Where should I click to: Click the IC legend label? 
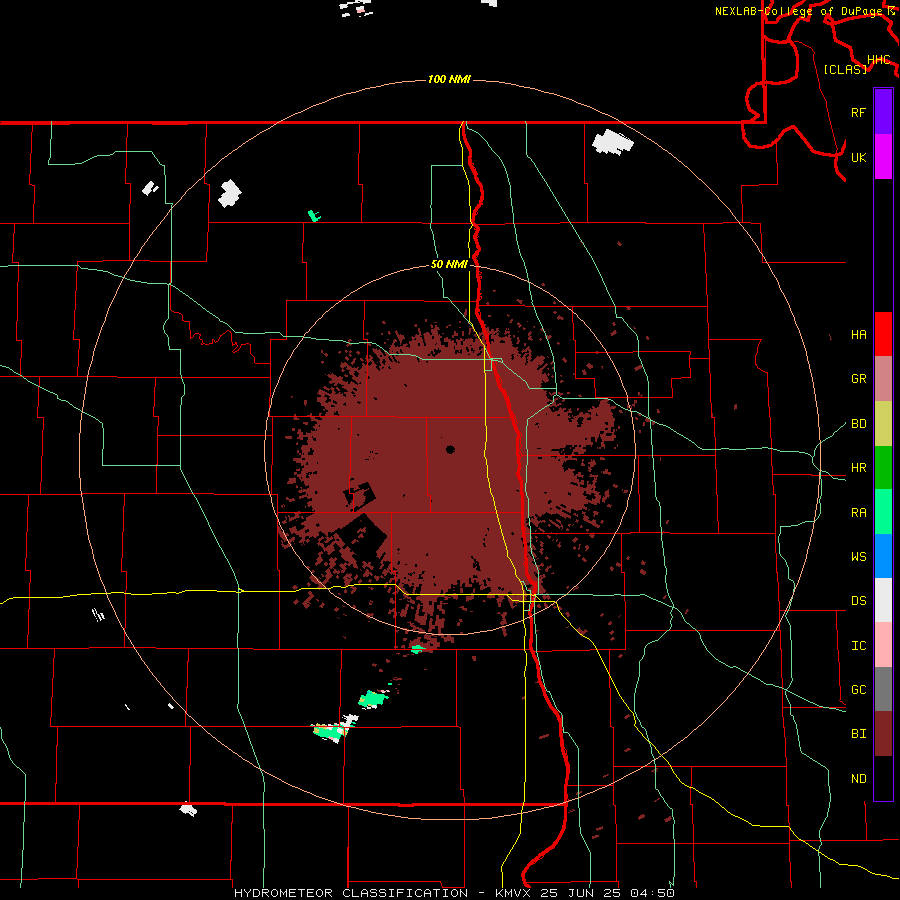(x=858, y=646)
